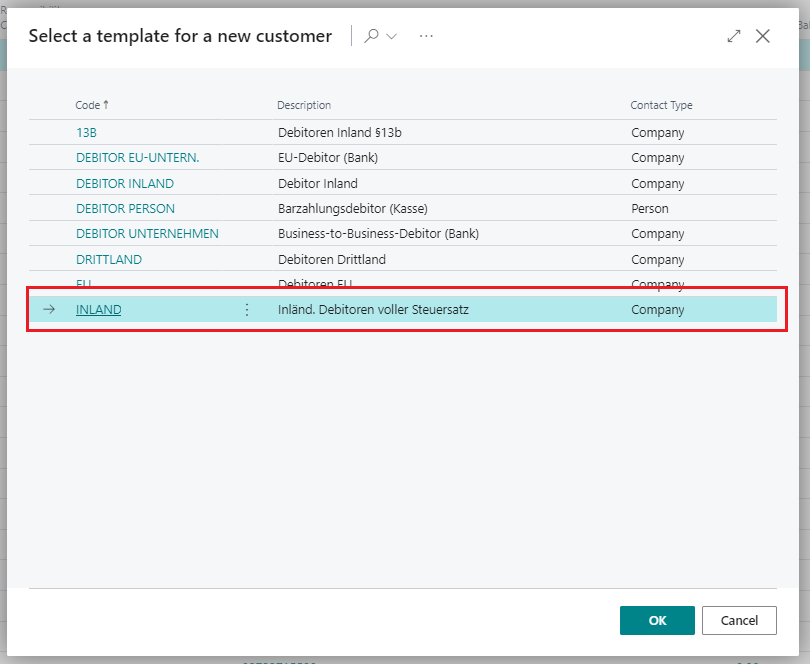Click the 'Barzahlungsdebitor (Kasse)' description
The image size is (810, 664).
point(353,209)
